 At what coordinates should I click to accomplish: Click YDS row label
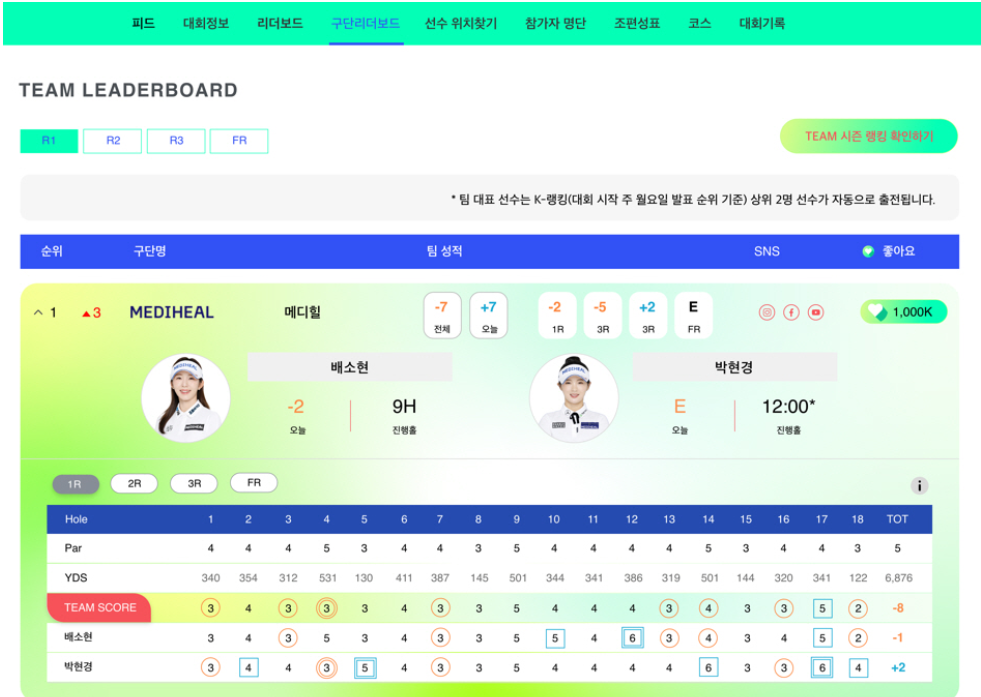(76, 577)
